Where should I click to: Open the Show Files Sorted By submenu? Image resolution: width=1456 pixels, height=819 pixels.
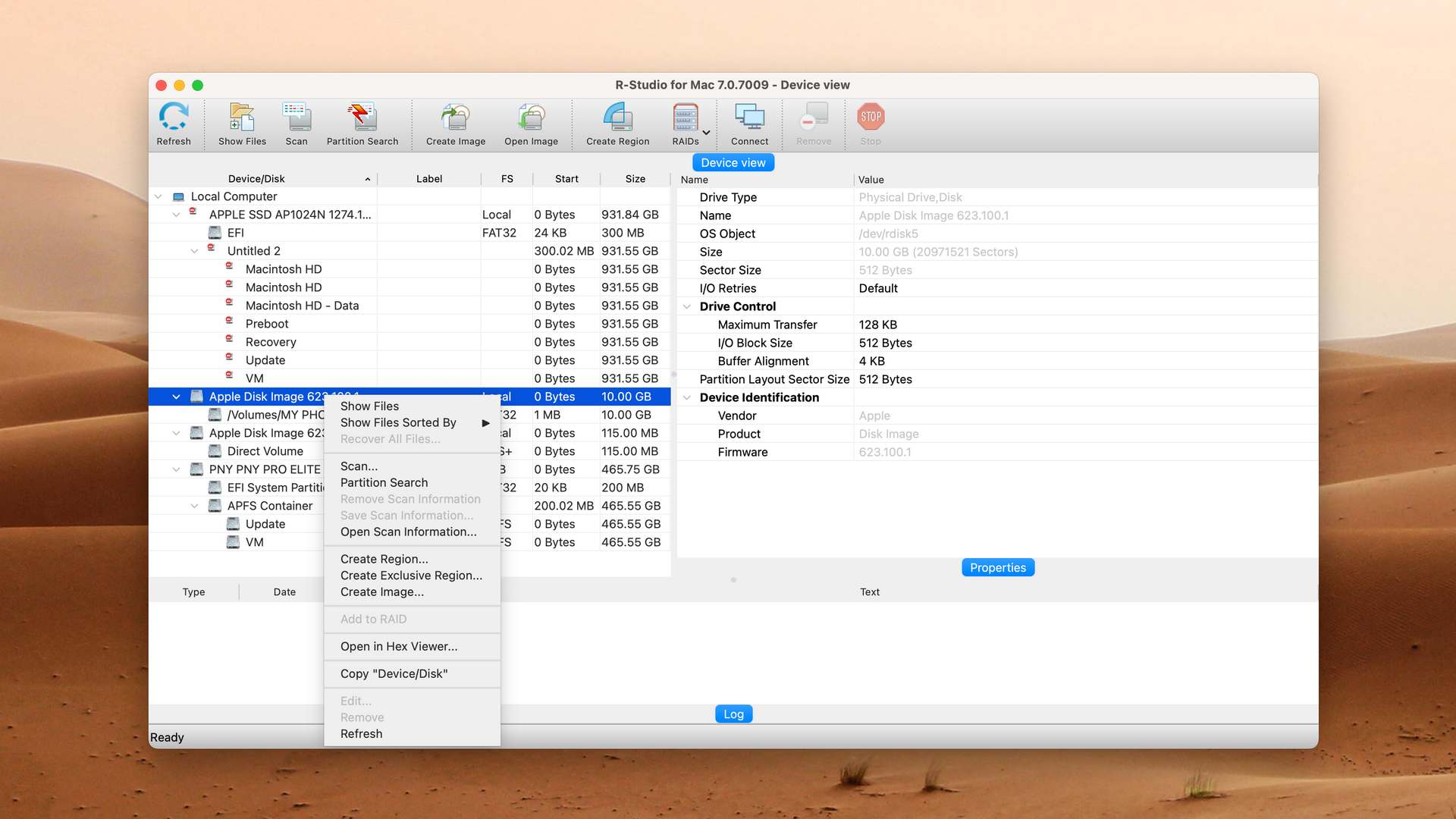coord(412,422)
